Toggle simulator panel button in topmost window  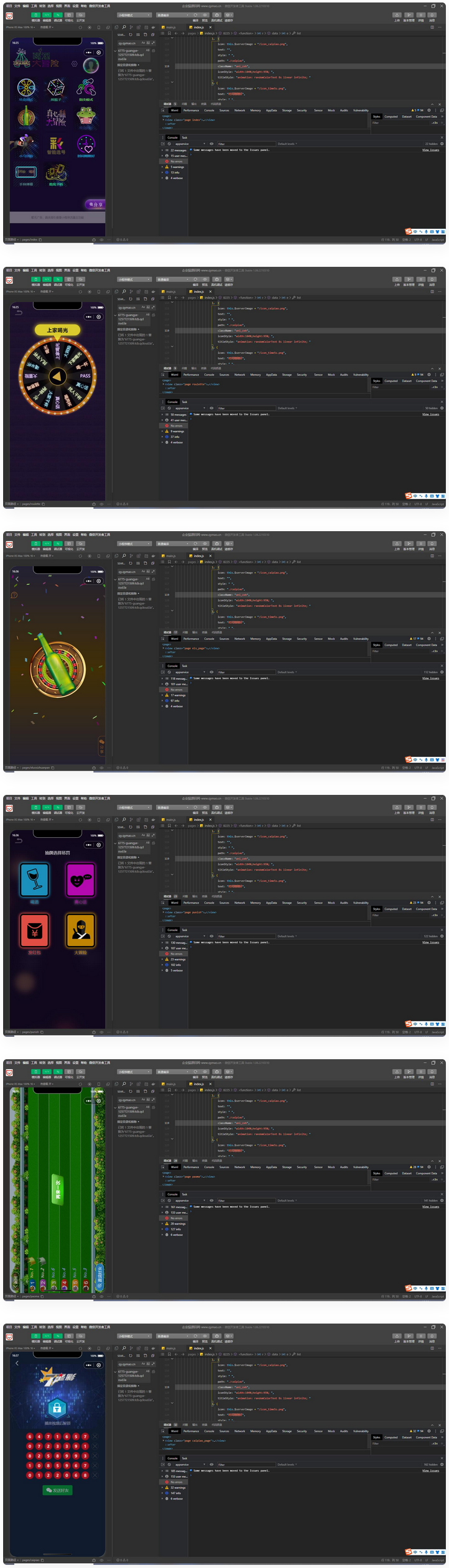(x=36, y=15)
